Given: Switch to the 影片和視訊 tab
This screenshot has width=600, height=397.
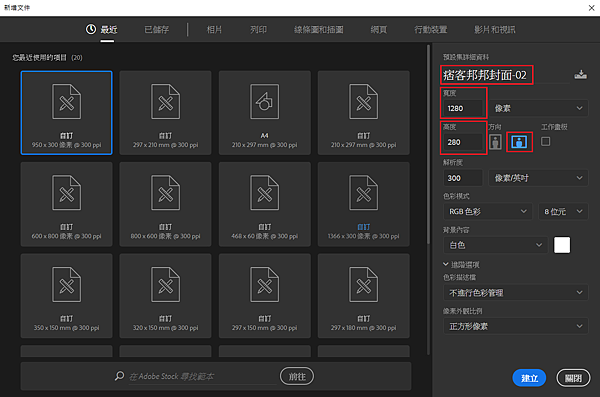Looking at the screenshot, I should pos(495,29).
